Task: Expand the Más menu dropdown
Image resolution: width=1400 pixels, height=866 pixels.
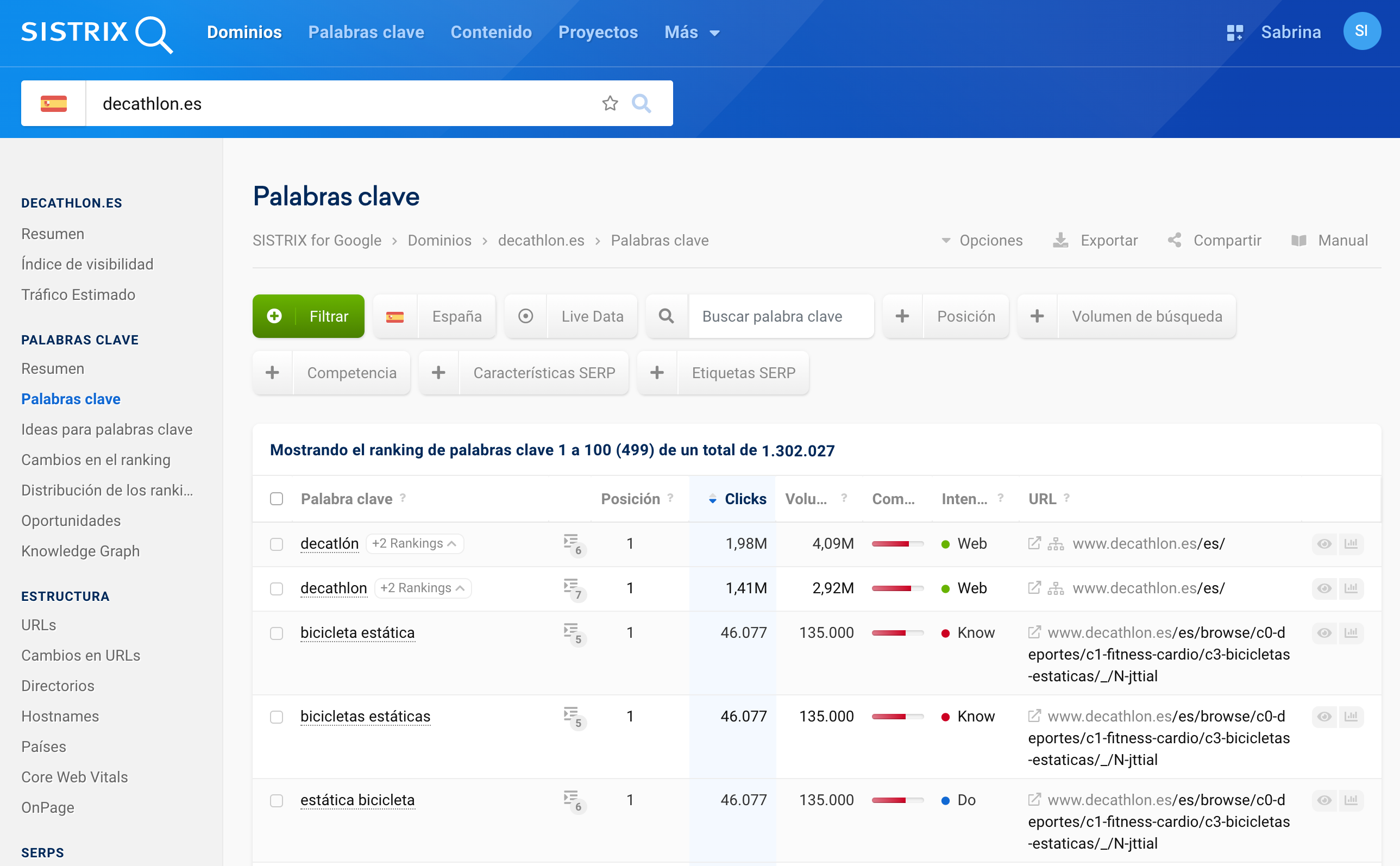Action: click(691, 32)
